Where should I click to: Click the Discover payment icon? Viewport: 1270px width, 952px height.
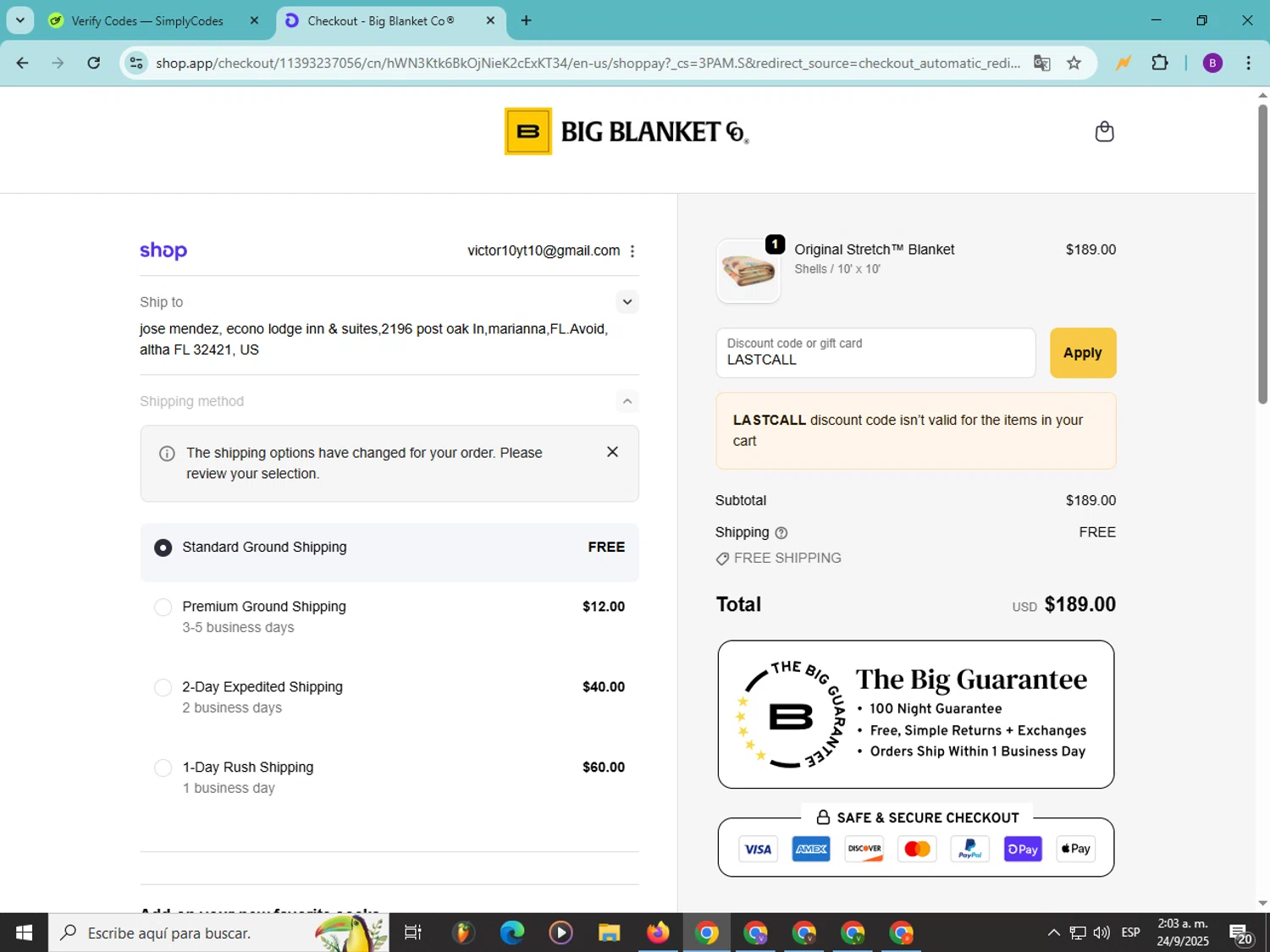[x=864, y=849]
